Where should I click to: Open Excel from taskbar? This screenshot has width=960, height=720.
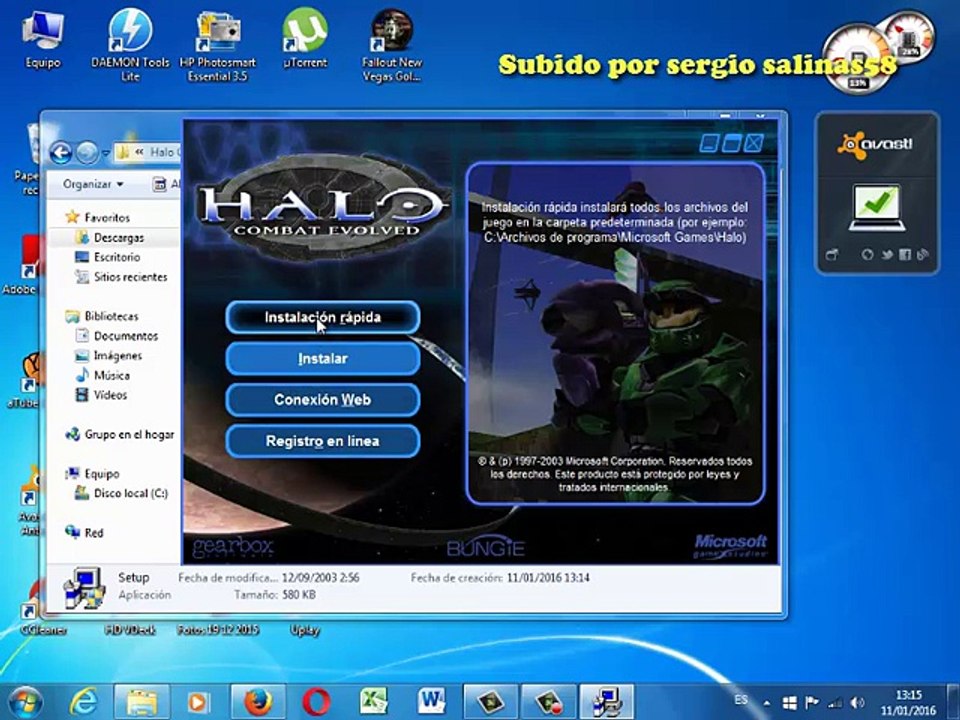[373, 702]
